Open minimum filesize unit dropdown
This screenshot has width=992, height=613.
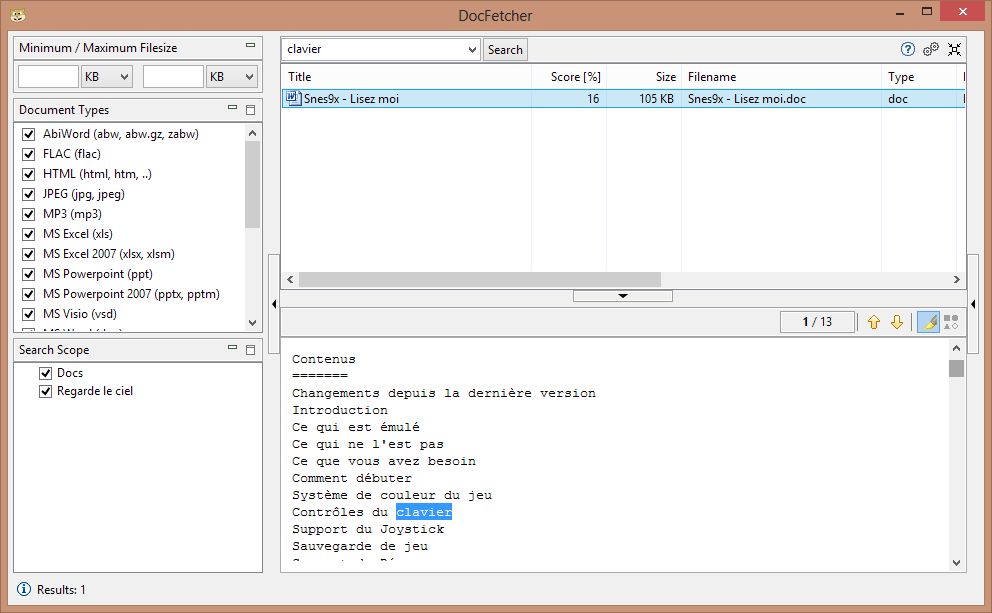(106, 77)
